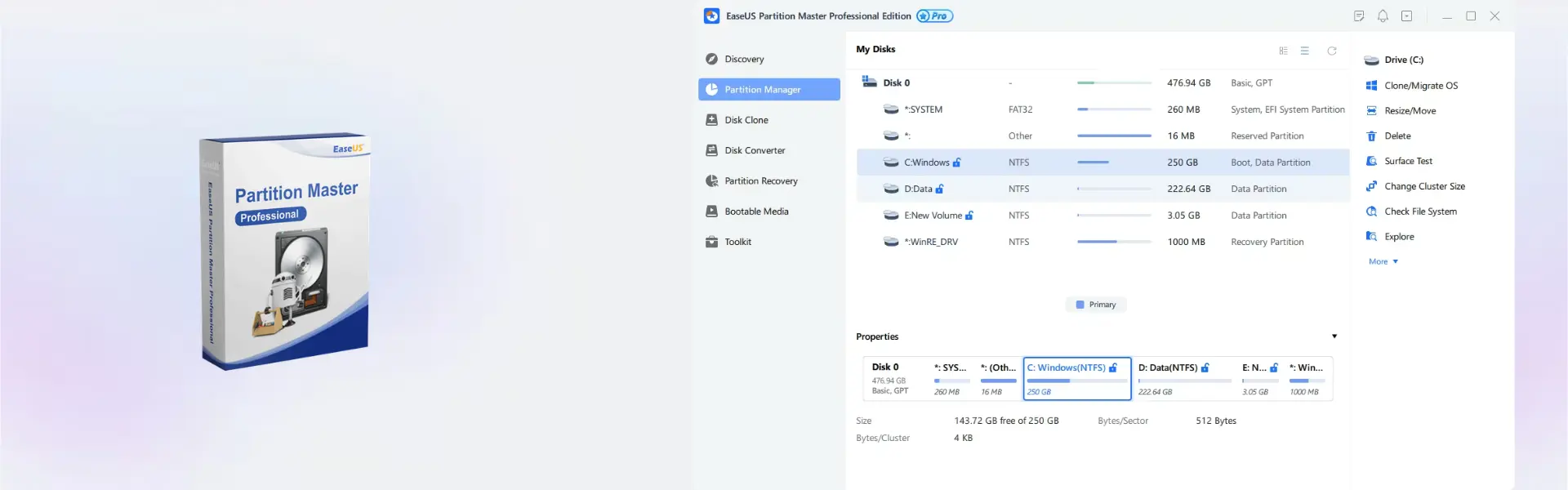Click the Clone/Migrate OS Windows icon
The height and width of the screenshot is (490, 1568).
pyautogui.click(x=1371, y=85)
